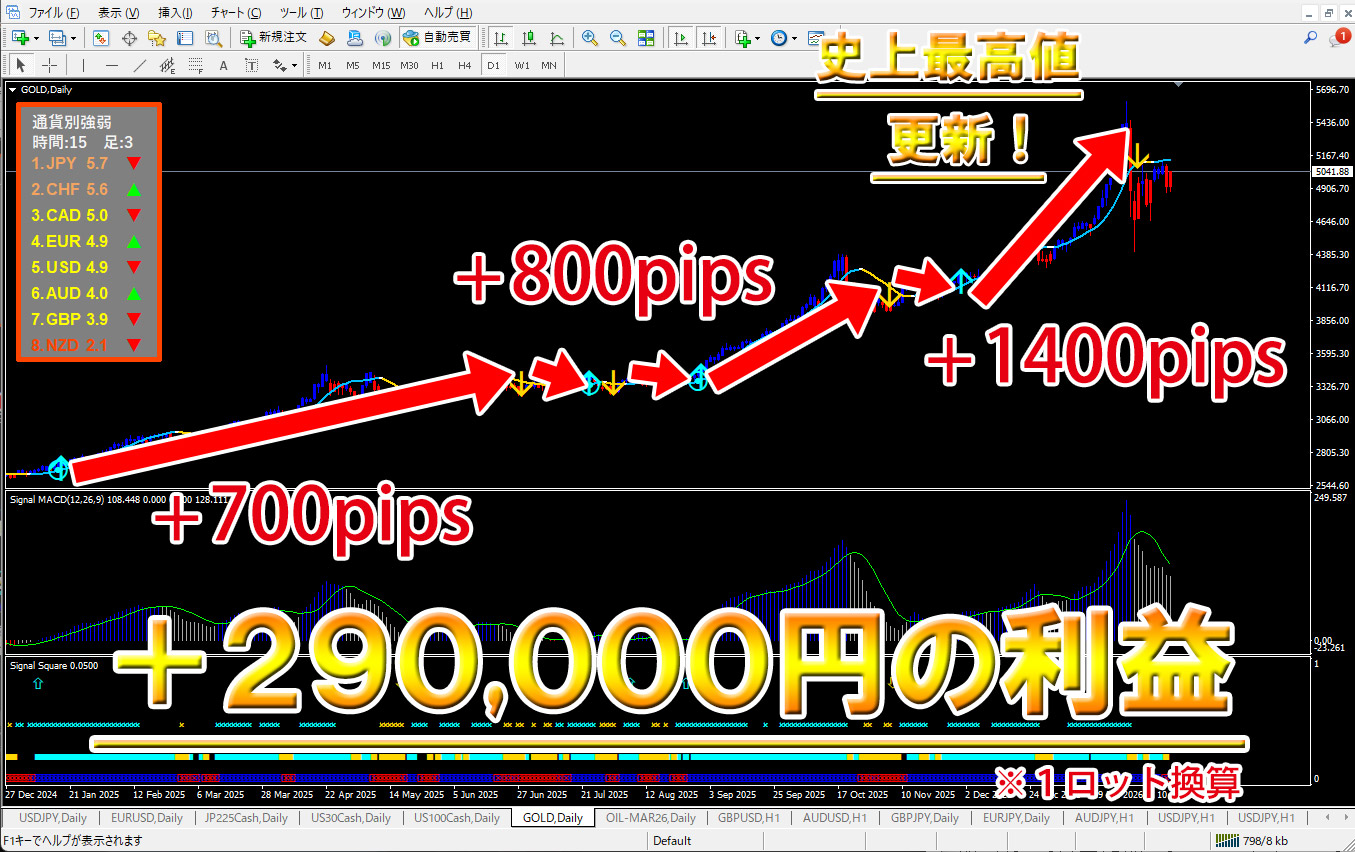This screenshot has height=852, width=1355.
Task: Open the notifications chat bubble icon
Action: [x=1338, y=38]
